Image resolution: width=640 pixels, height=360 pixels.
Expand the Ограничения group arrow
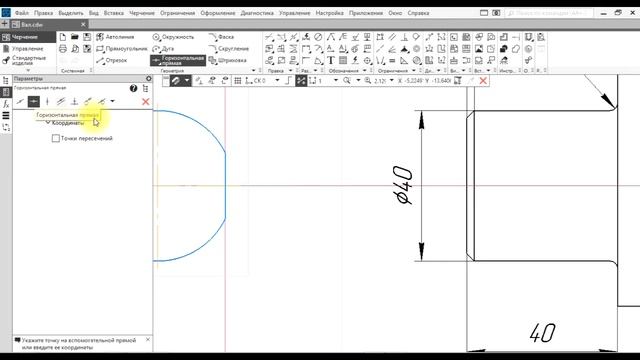click(414, 71)
